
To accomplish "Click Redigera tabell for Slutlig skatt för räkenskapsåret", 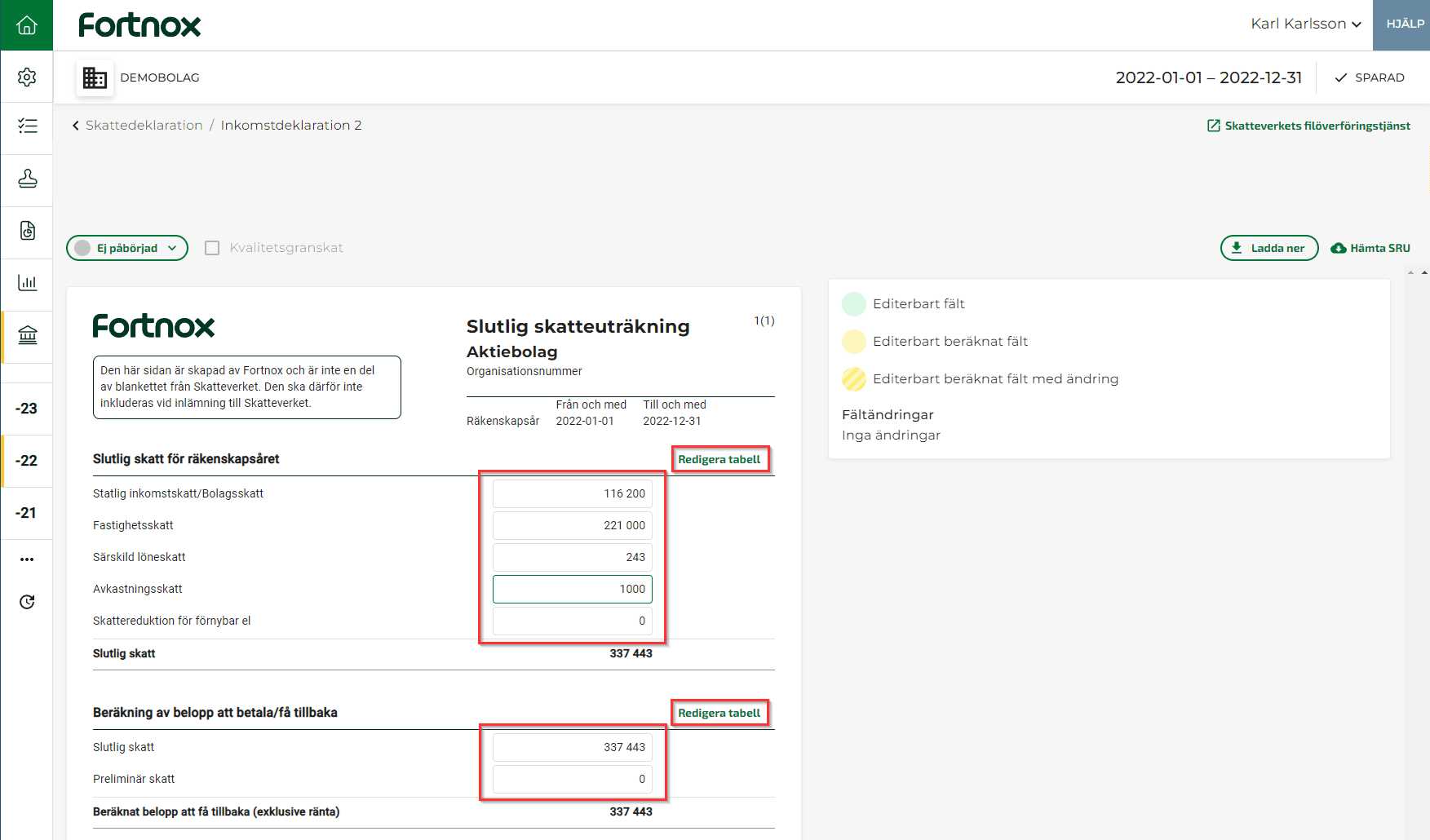I will click(x=719, y=459).
